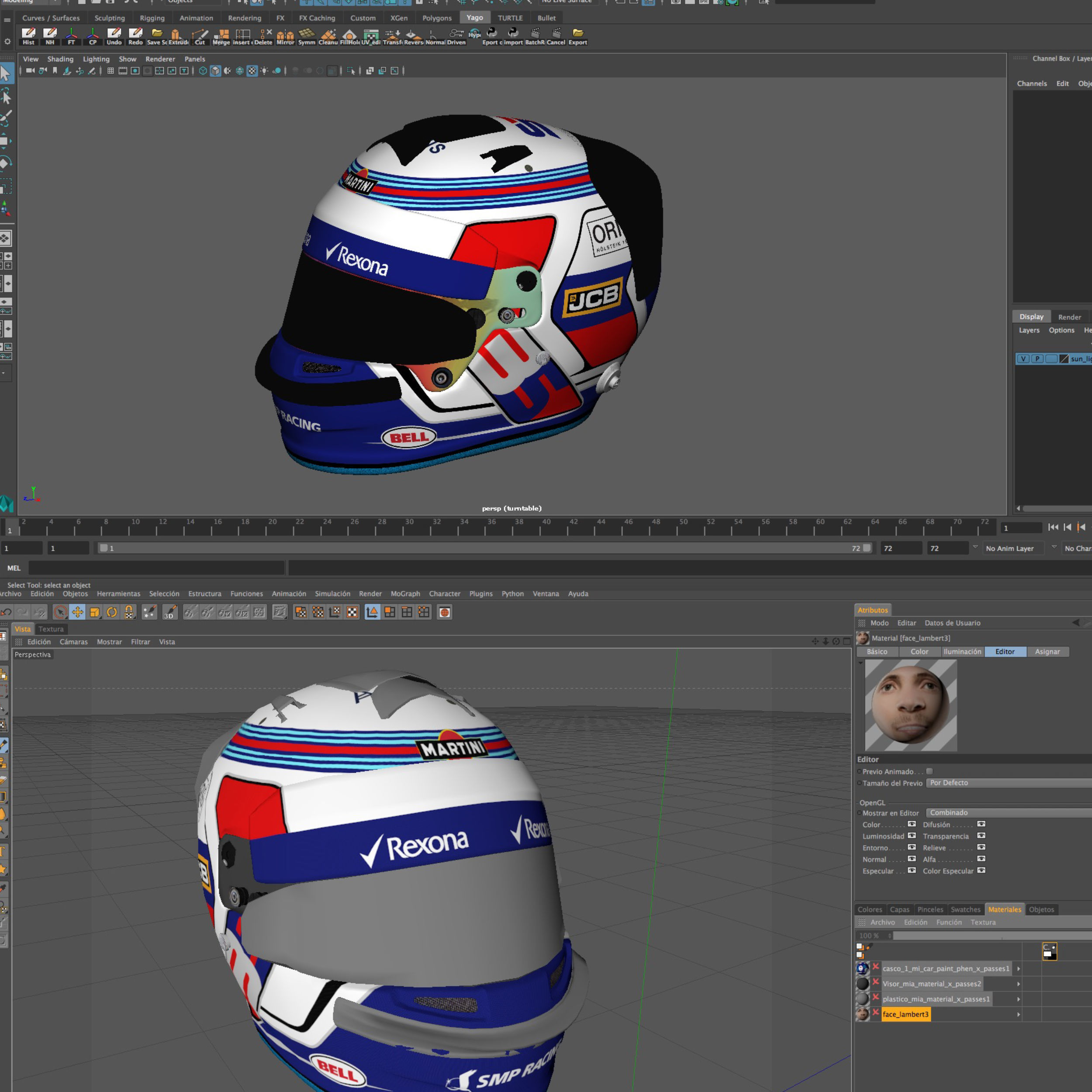Toggle Alfa channel eye visibility
Screen dimensions: 1092x1092
(981, 859)
